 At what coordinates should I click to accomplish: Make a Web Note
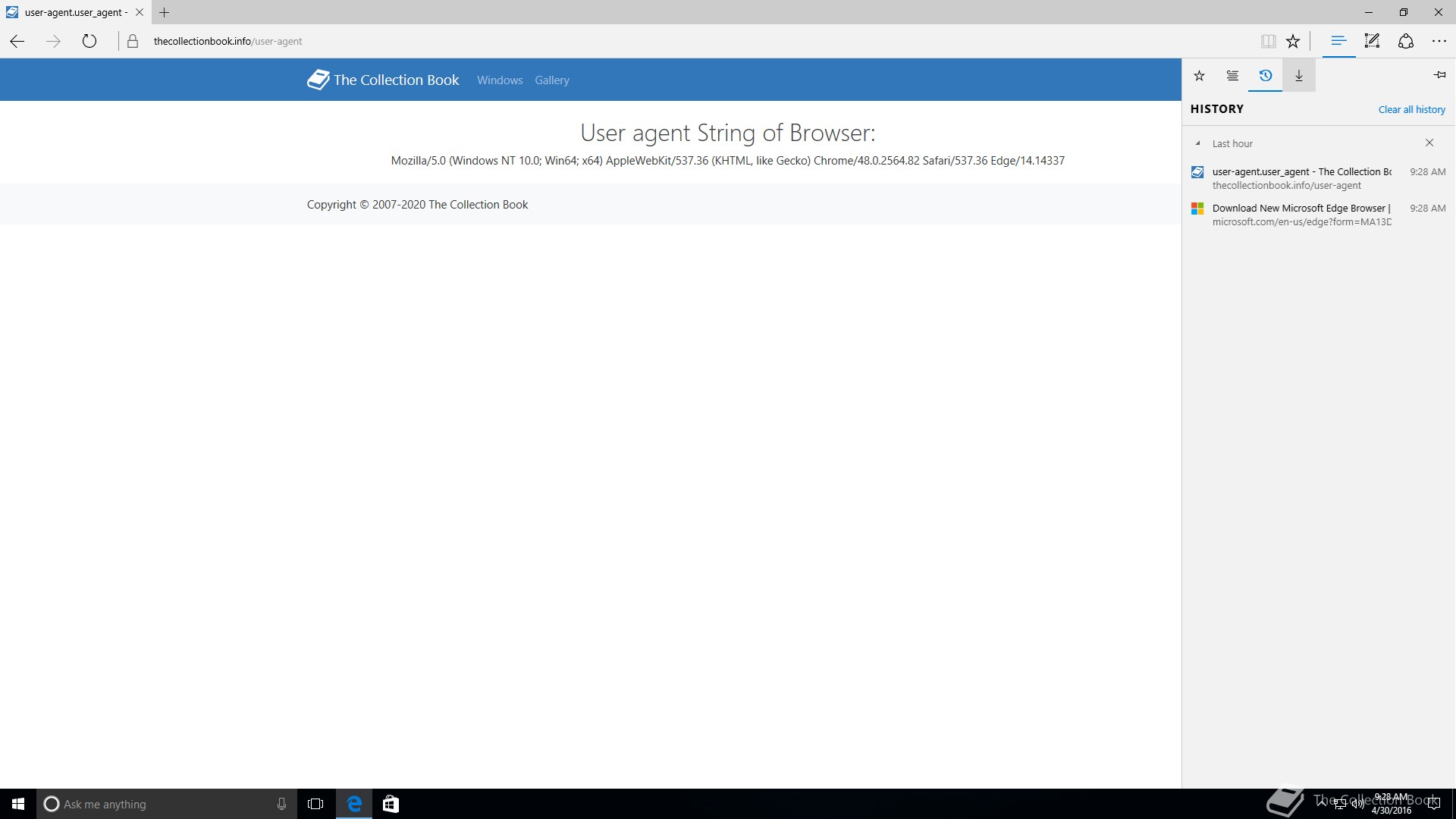coord(1372,41)
